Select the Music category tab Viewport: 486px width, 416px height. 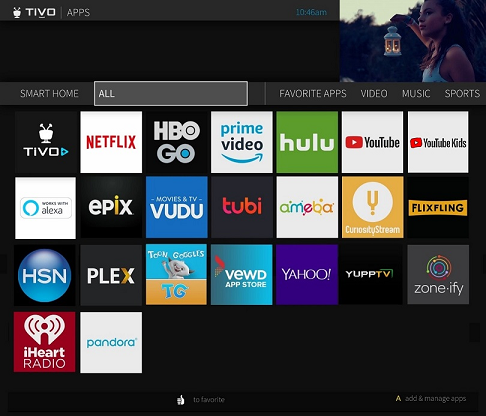(416, 94)
